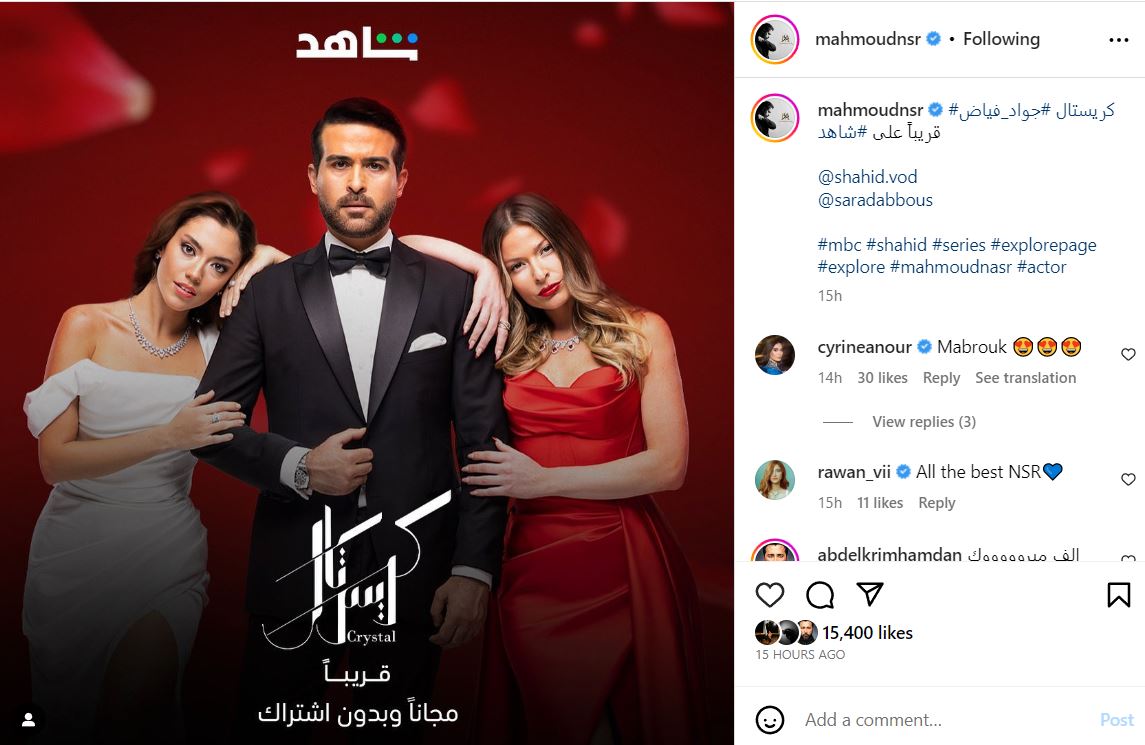This screenshot has width=1145, height=745.
Task: Like cyrineanour's comment heart
Action: (x=1128, y=354)
